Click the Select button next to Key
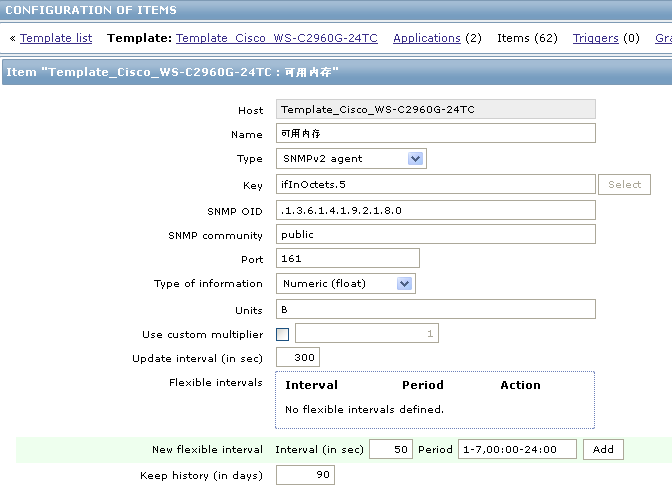The image size is (672, 488). point(624,185)
